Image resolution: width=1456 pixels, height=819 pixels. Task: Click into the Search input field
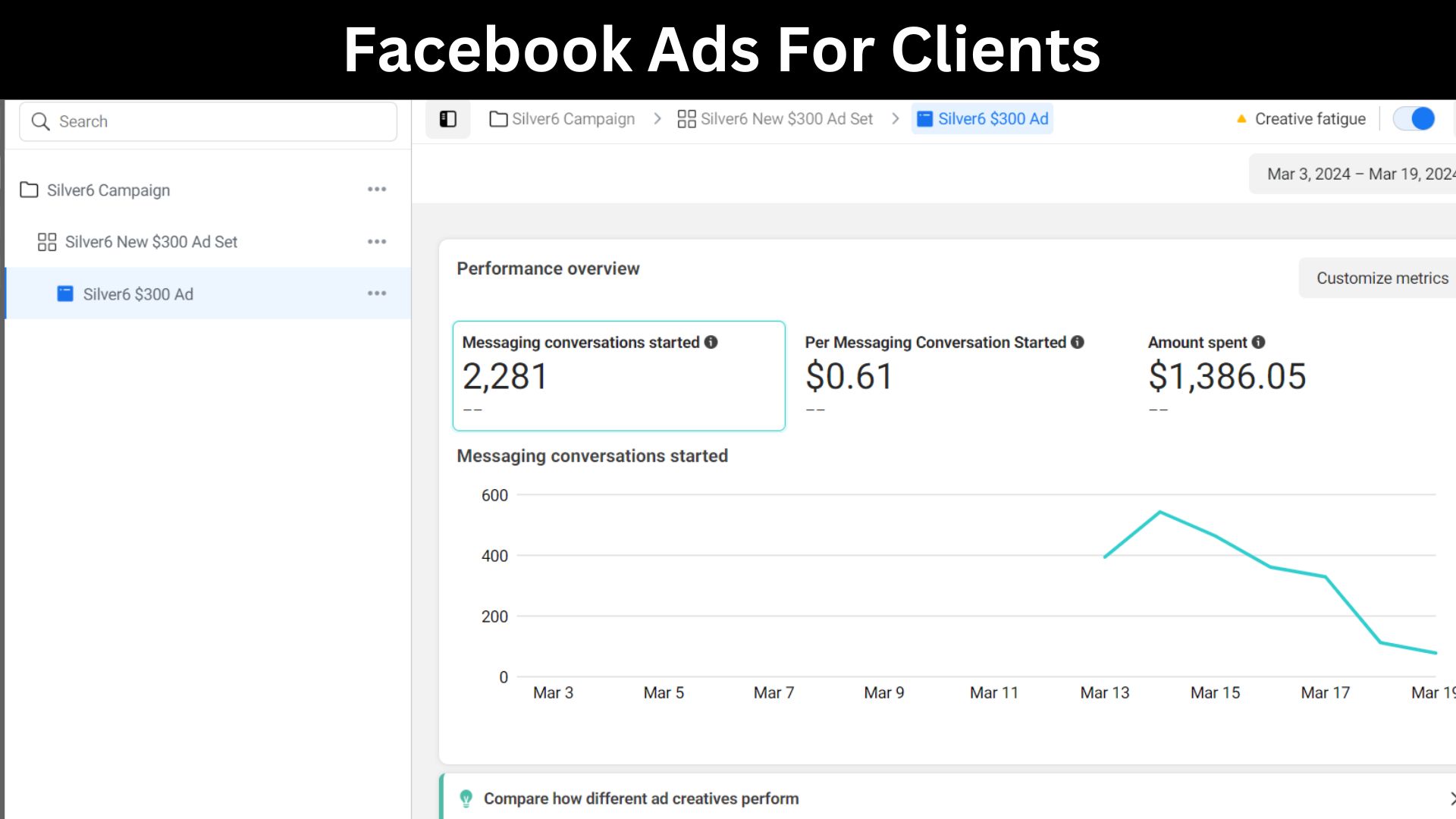220,121
